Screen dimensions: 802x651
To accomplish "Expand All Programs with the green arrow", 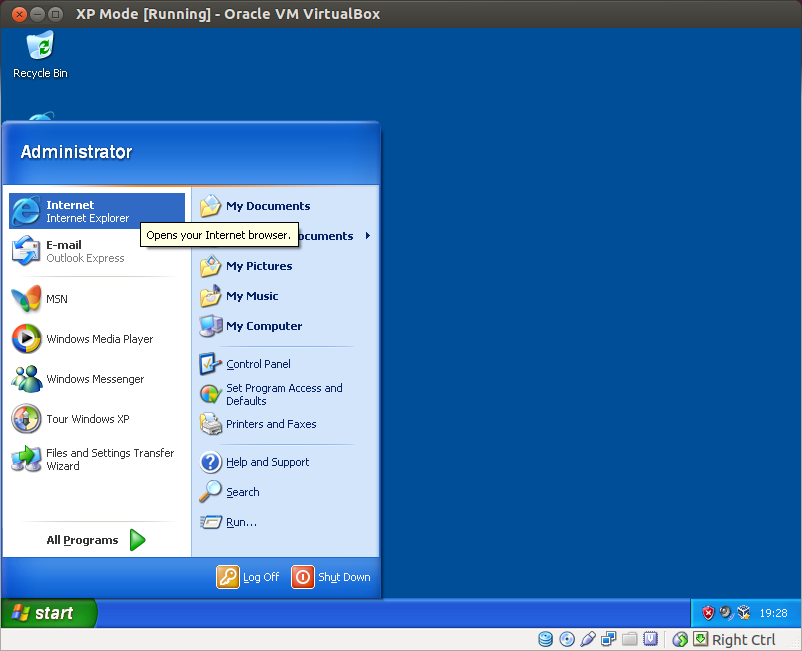I will pyautogui.click(x=137, y=540).
